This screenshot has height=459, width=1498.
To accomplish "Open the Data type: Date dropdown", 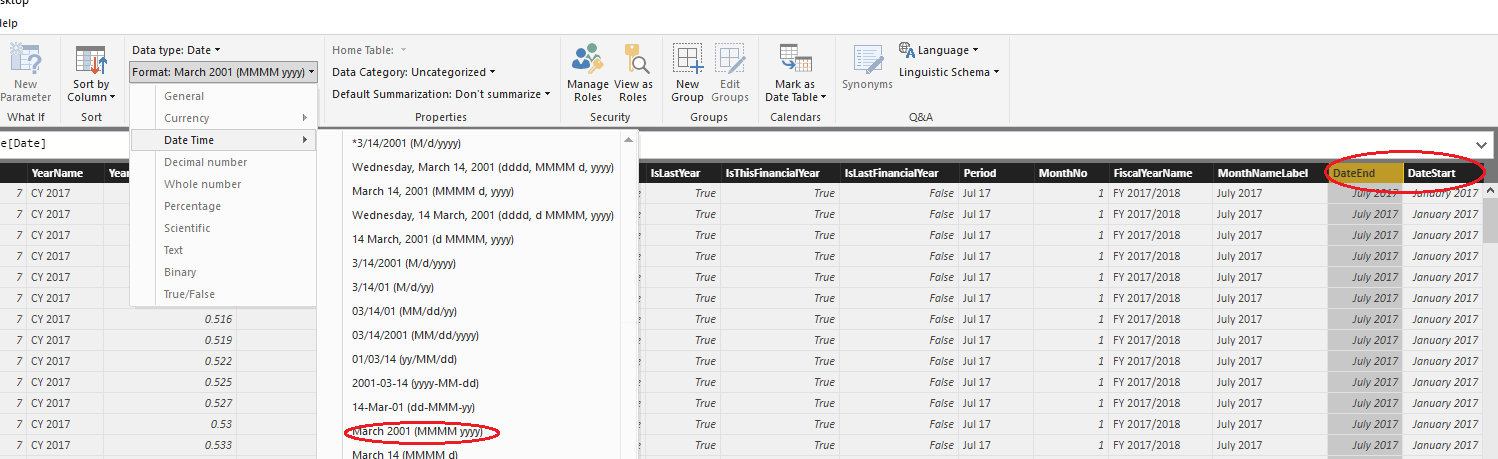I will click(176, 50).
